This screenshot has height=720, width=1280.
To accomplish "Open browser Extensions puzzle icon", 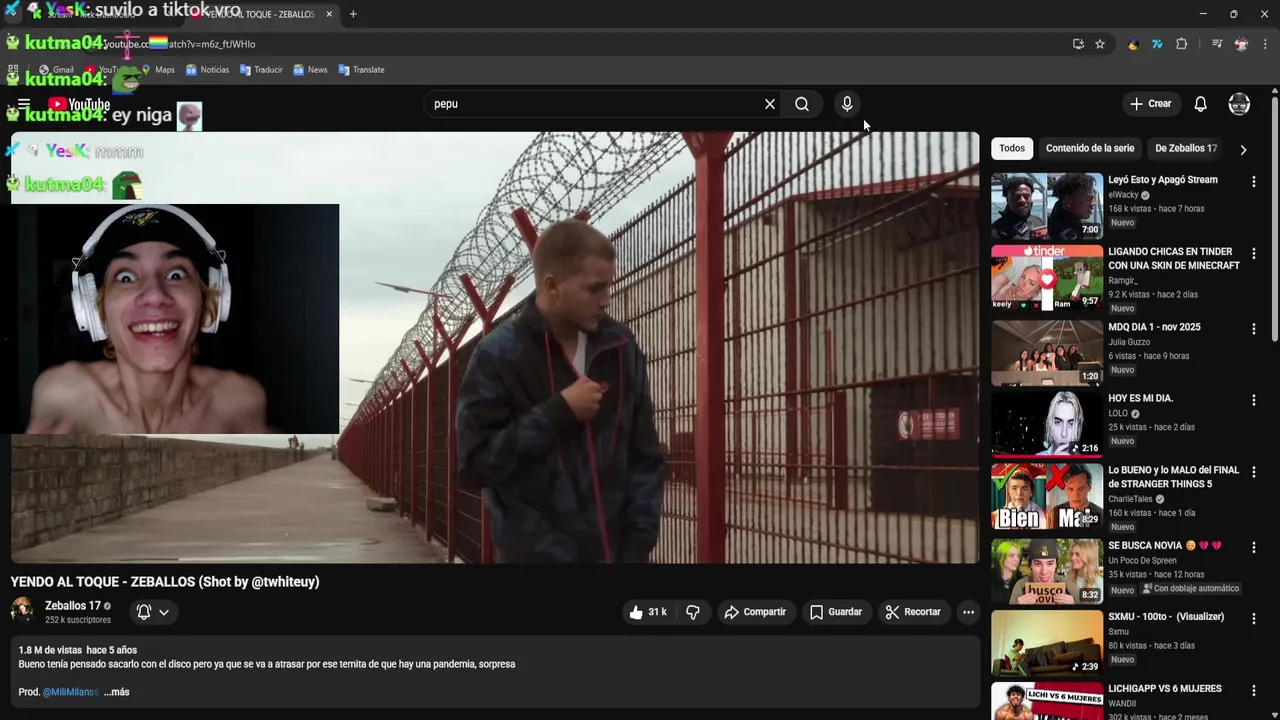I will (x=1181, y=44).
